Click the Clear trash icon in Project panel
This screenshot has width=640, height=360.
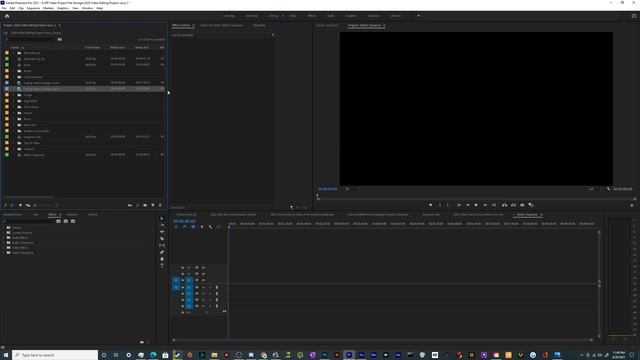[160, 205]
